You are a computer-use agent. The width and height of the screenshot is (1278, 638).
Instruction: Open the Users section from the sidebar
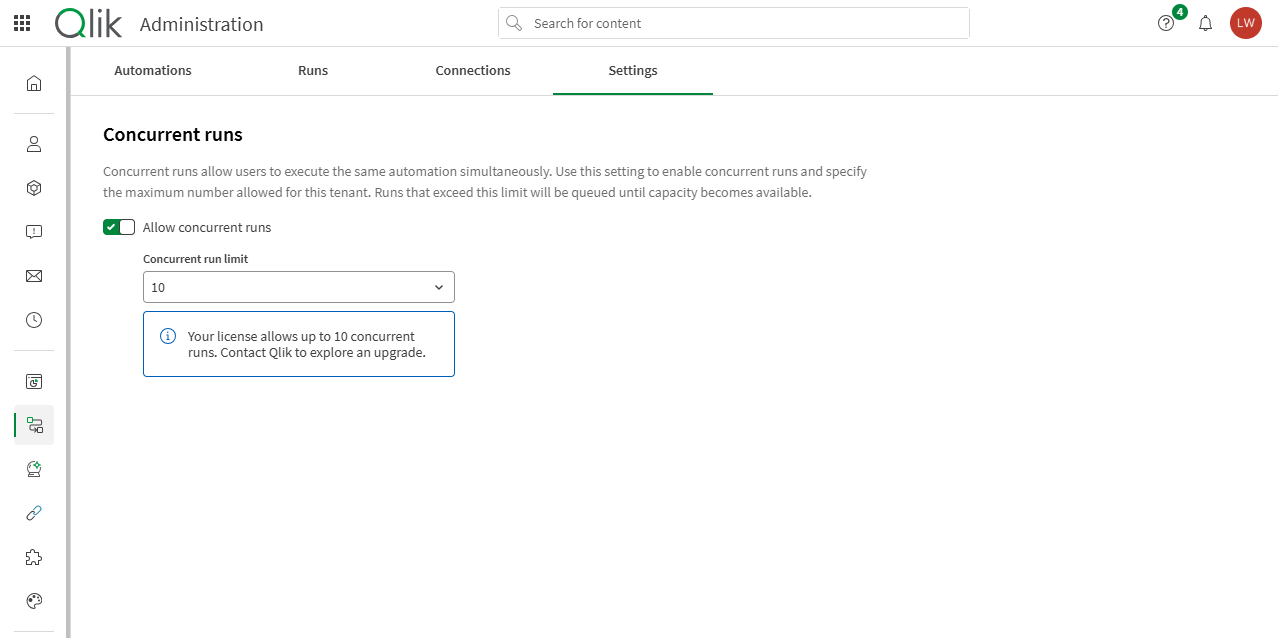pos(34,143)
